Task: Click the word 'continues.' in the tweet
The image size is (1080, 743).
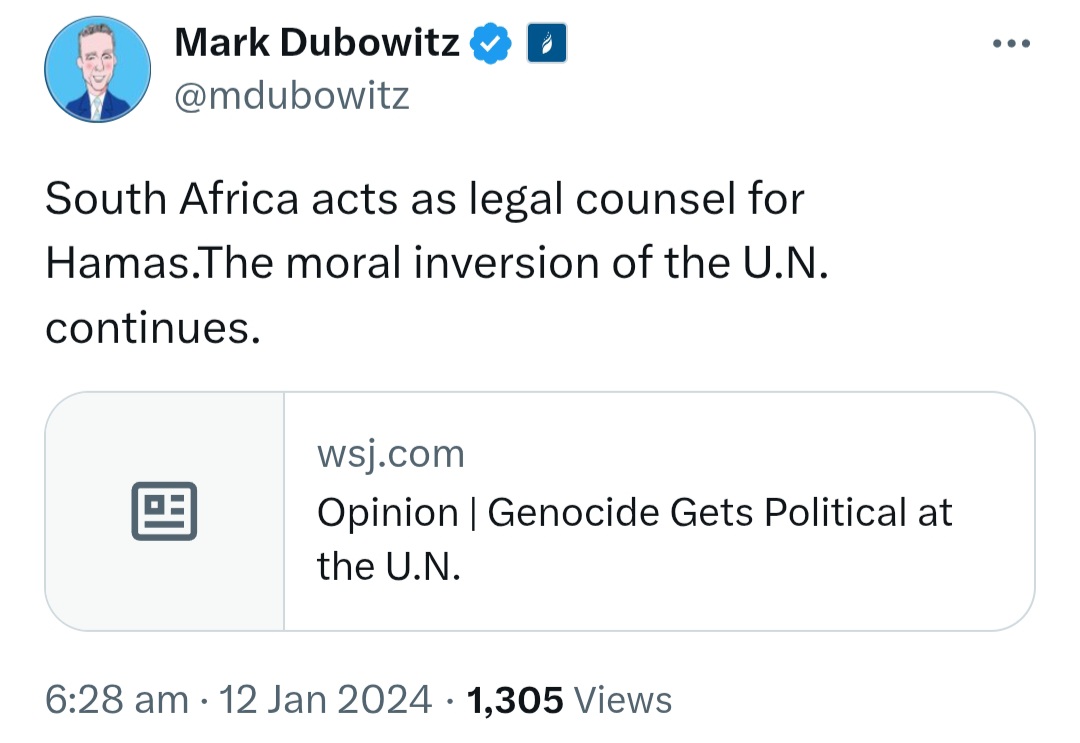Action: point(153,328)
